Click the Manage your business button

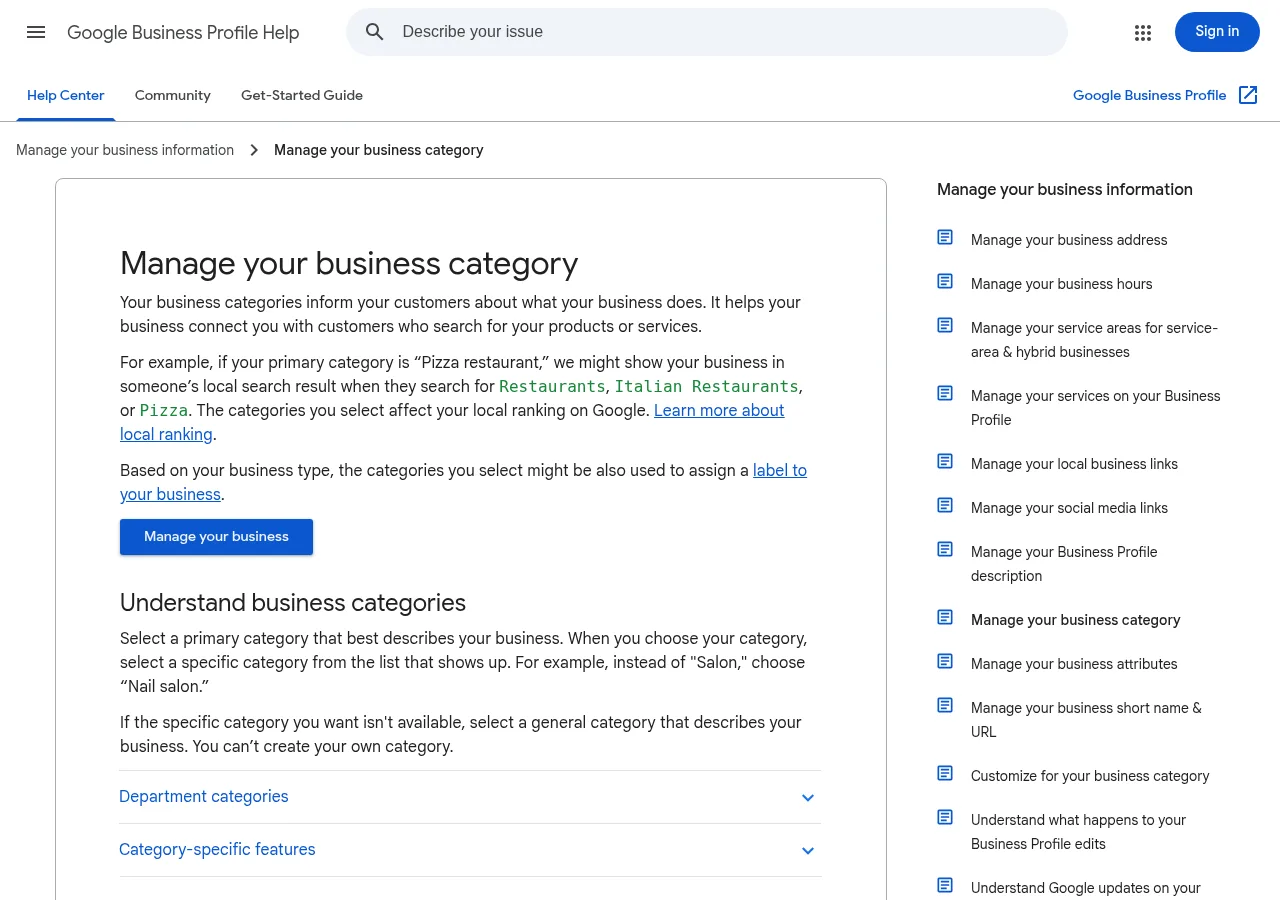pos(216,537)
